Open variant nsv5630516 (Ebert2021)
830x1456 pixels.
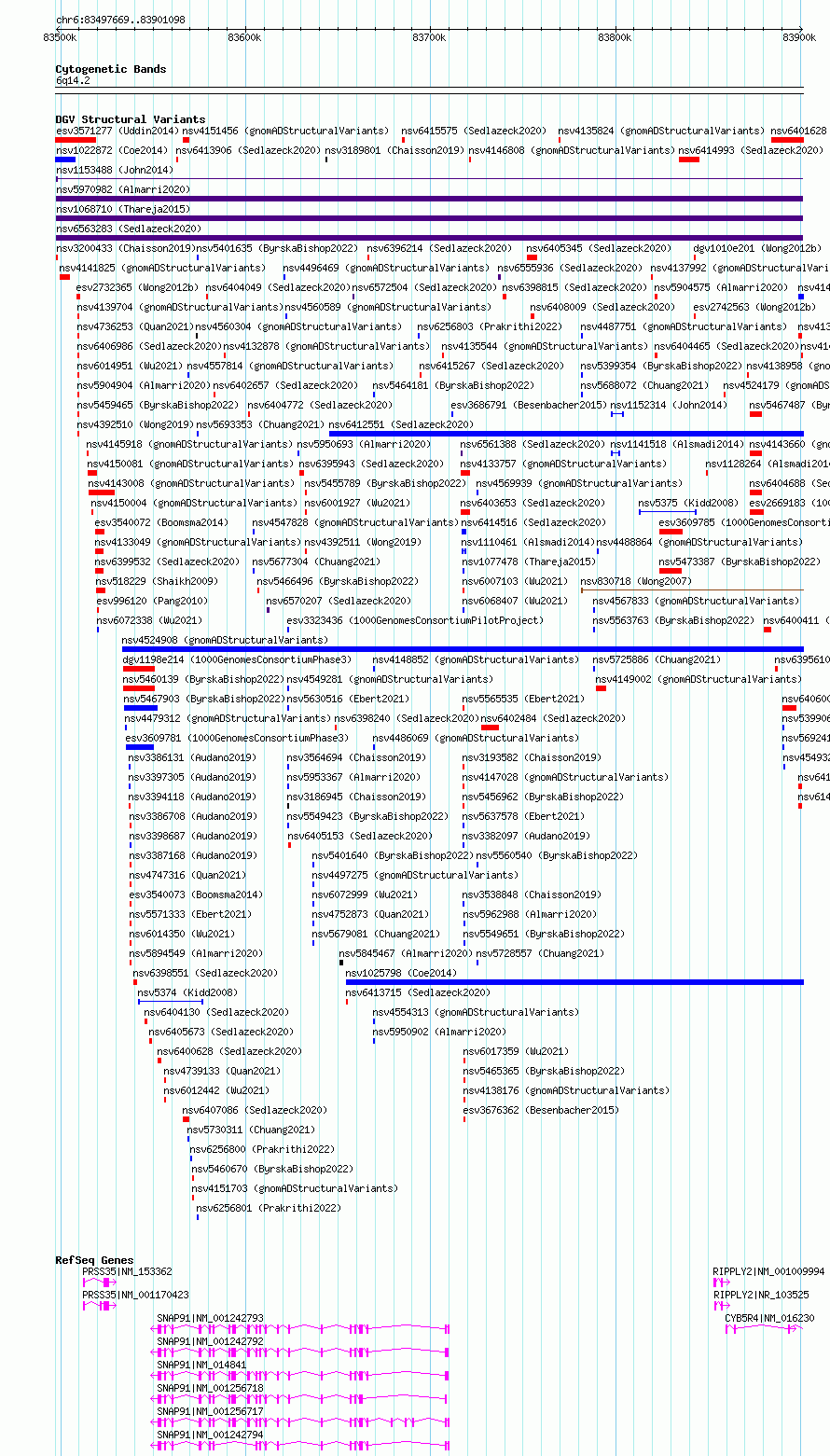348,699
